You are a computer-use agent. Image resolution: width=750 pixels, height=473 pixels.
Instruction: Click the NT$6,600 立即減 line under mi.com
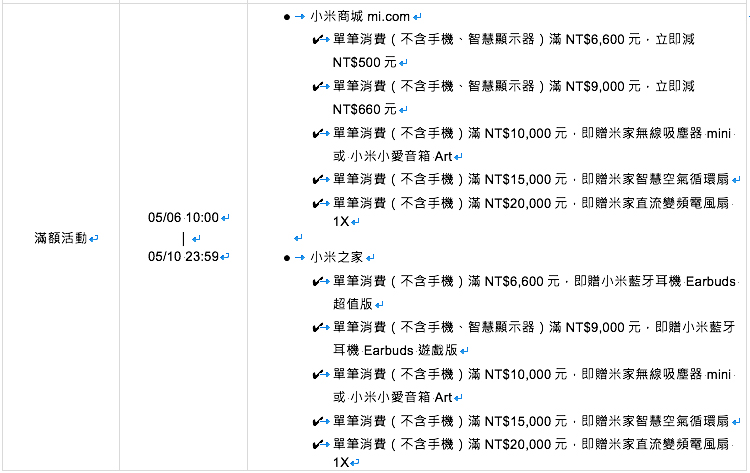513,39
